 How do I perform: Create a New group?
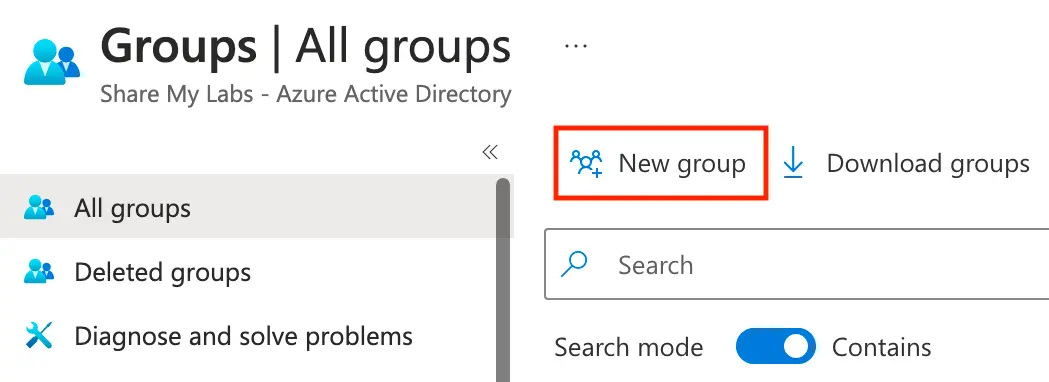(660, 163)
